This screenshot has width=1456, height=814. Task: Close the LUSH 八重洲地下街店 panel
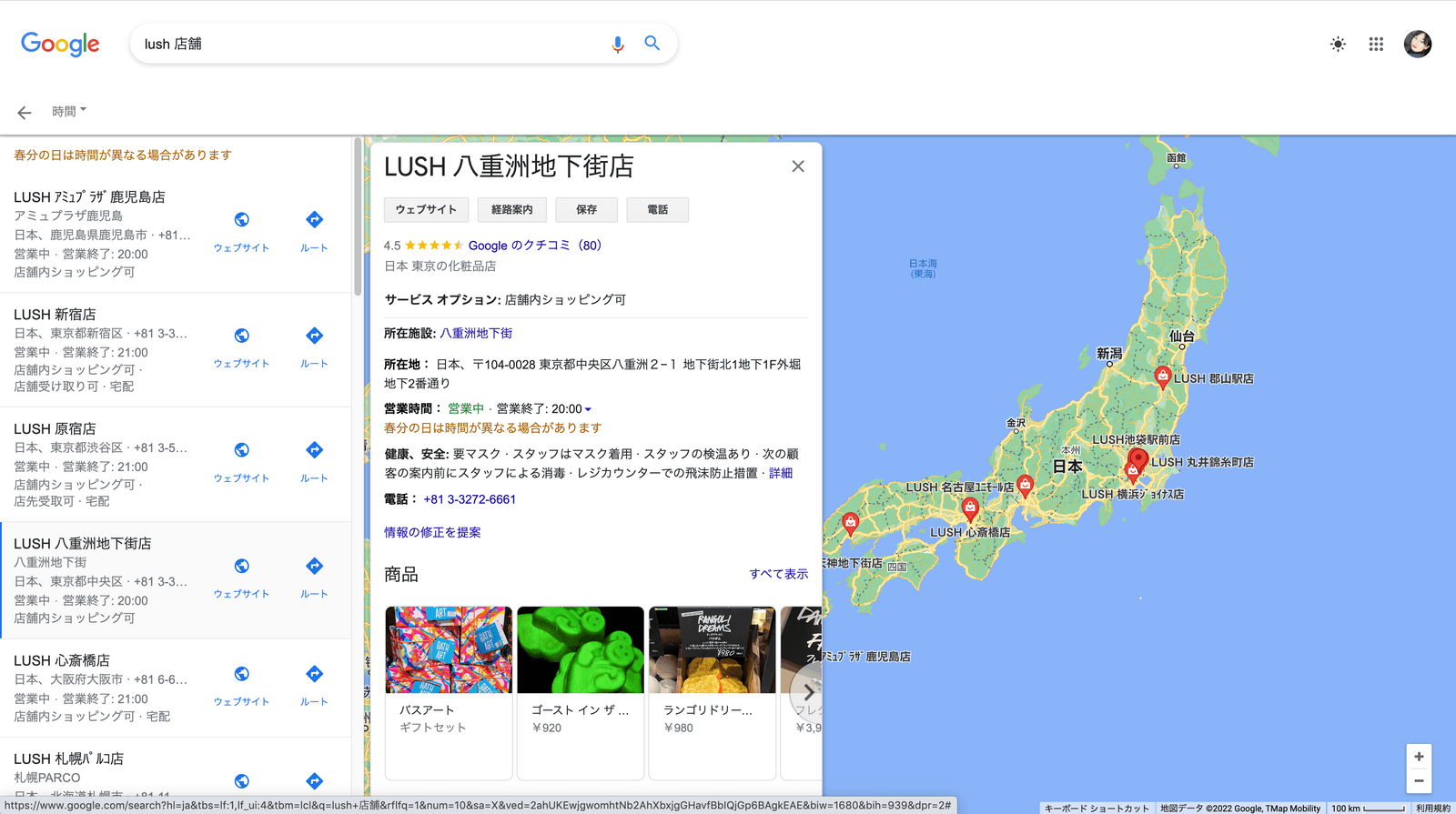(x=798, y=166)
